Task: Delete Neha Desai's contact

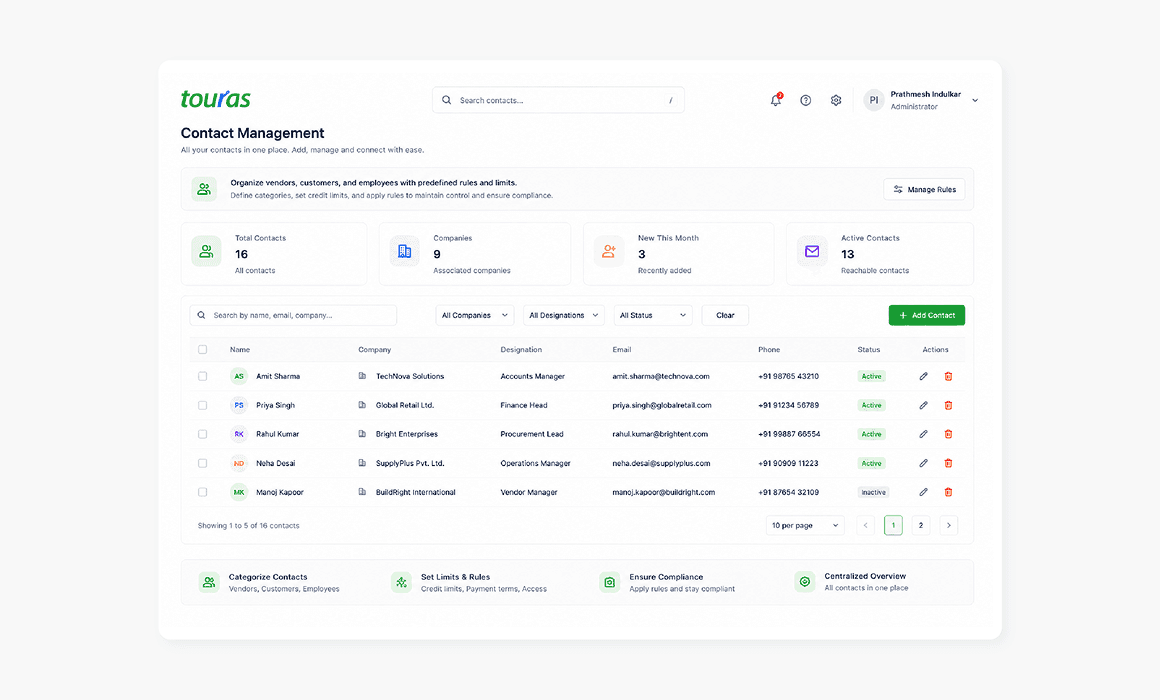Action: tap(948, 462)
